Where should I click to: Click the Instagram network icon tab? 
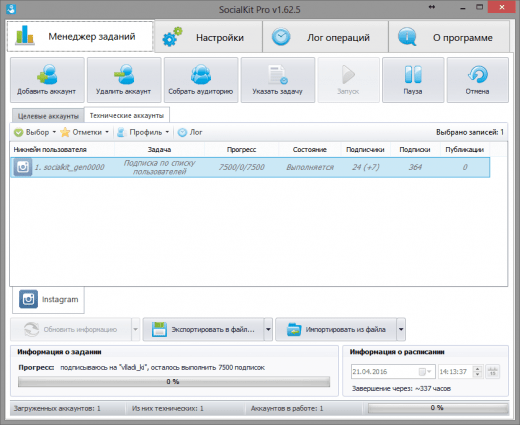48,299
